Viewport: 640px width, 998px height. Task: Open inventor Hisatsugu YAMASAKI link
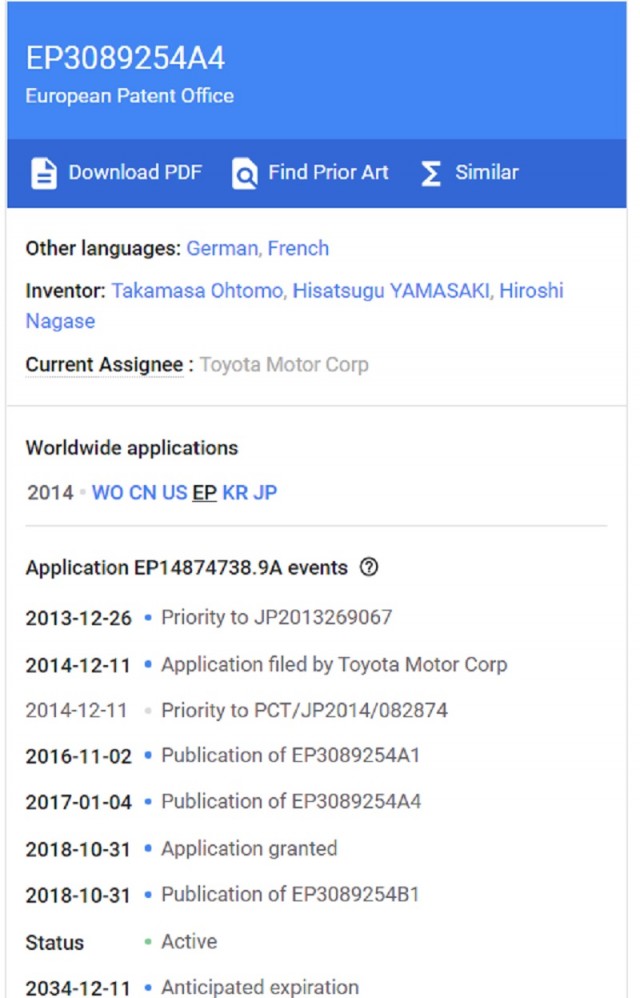391,291
